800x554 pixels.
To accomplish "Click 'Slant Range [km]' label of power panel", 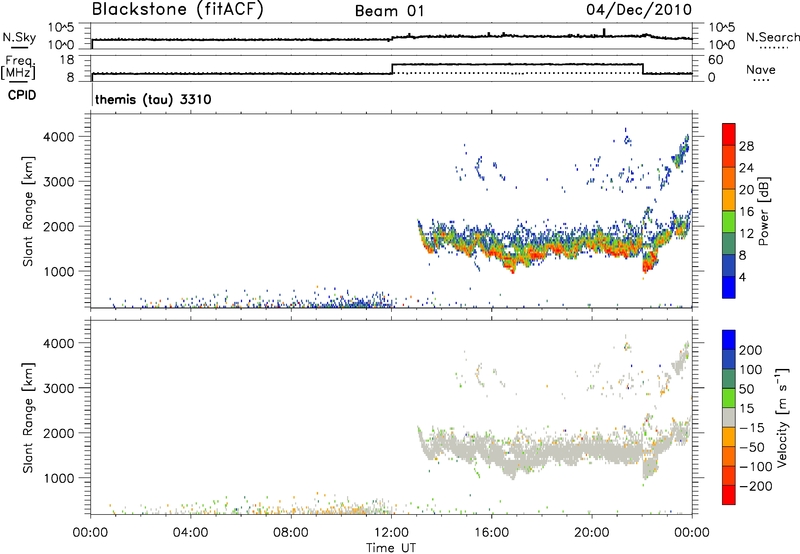I will point(28,211).
